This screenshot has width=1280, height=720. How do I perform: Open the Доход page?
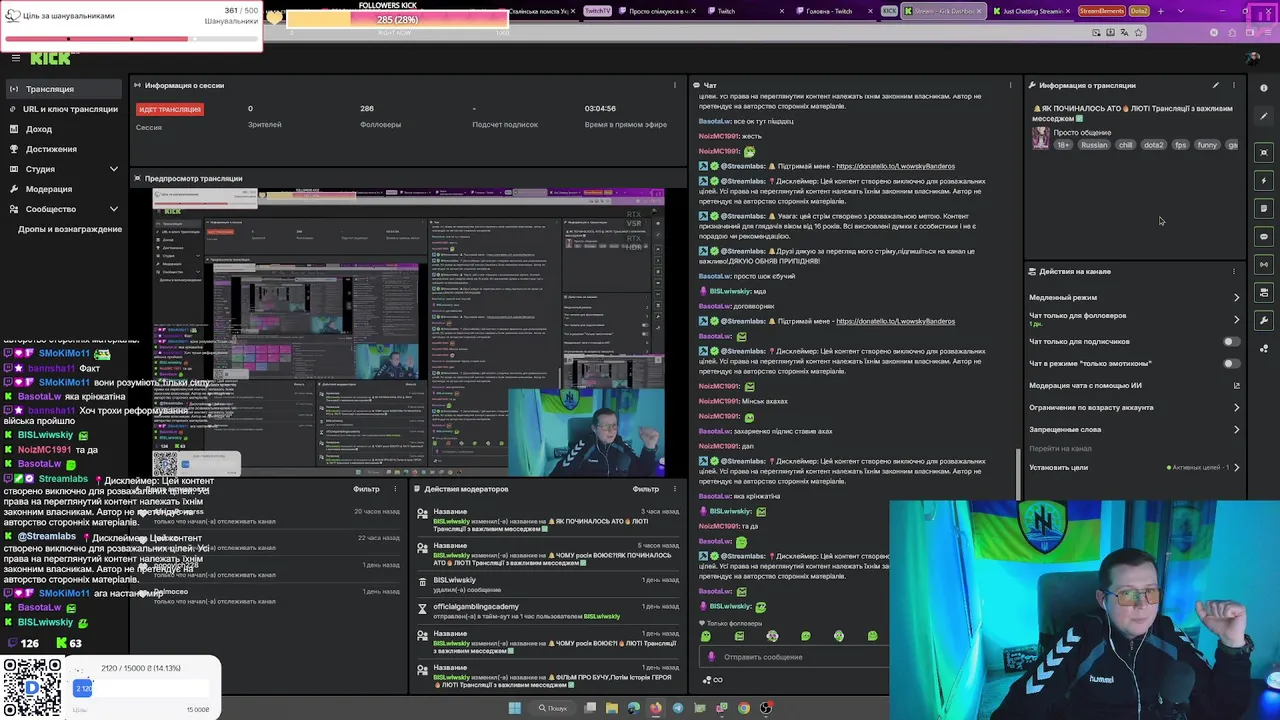coord(39,129)
